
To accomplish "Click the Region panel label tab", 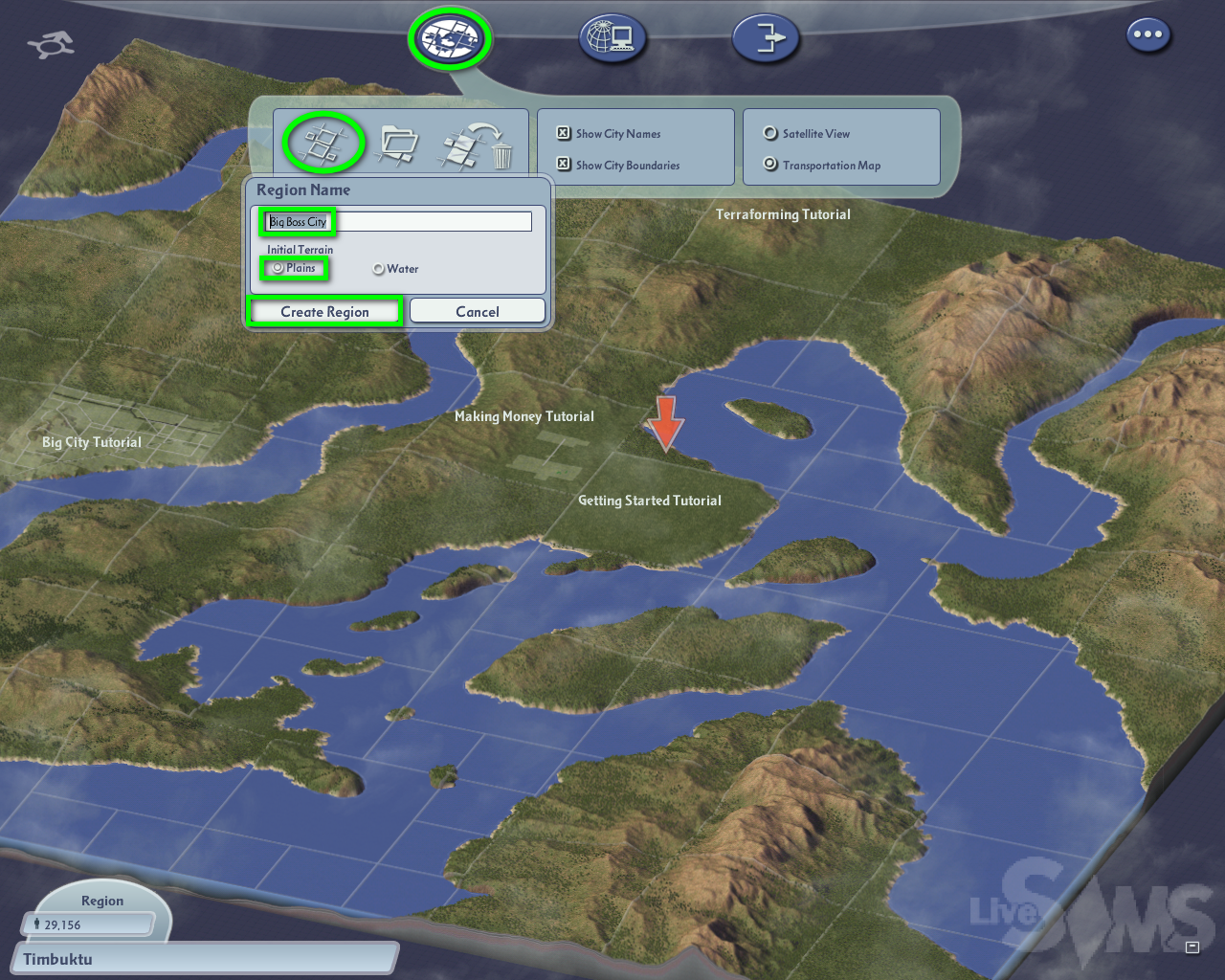I will point(102,901).
